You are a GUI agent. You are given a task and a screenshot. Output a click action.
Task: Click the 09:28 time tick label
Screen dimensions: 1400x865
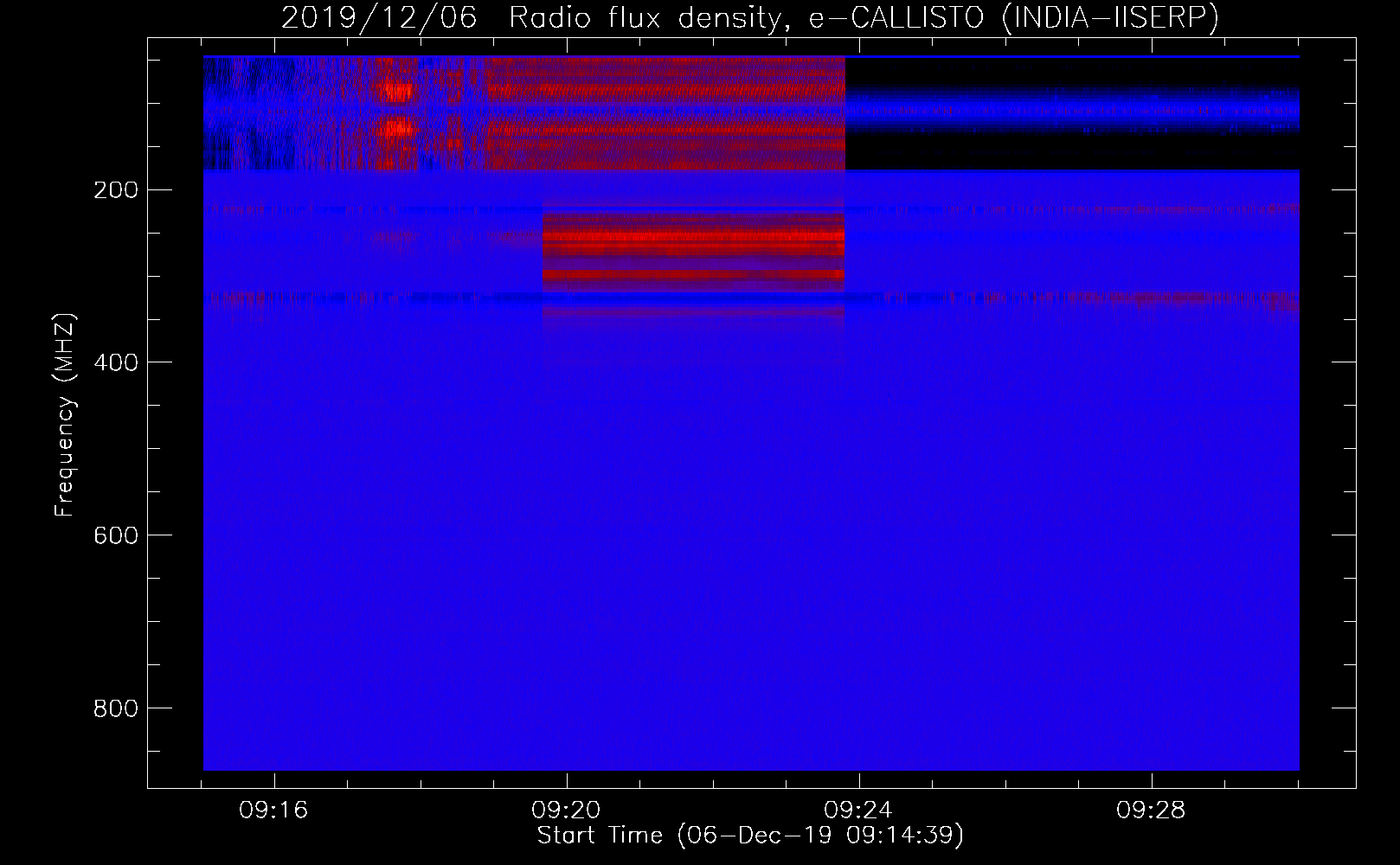[1151, 811]
